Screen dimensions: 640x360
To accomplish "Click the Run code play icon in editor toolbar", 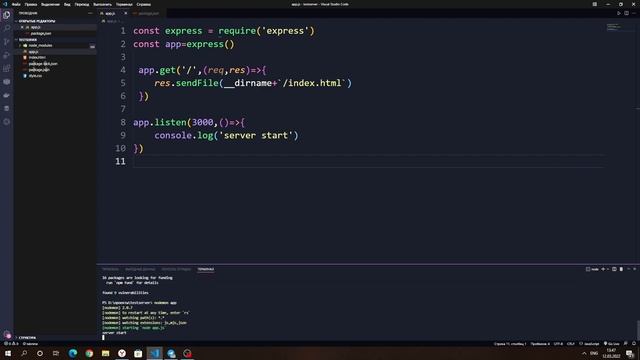I will [619, 13].
